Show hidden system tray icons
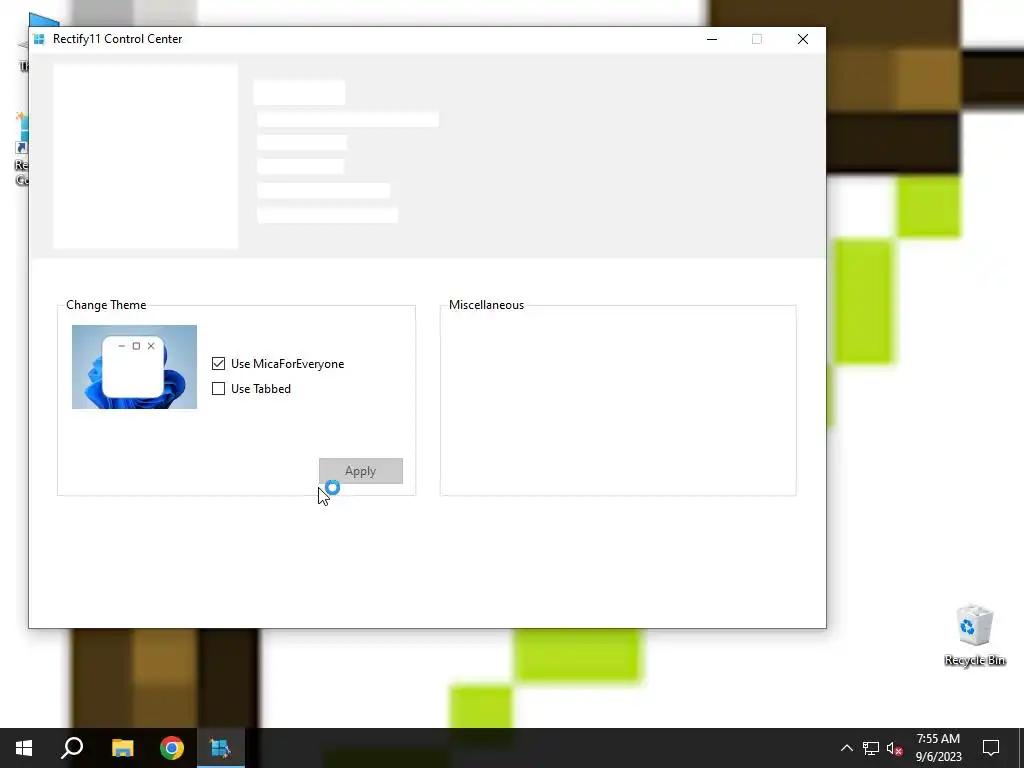 (846, 748)
